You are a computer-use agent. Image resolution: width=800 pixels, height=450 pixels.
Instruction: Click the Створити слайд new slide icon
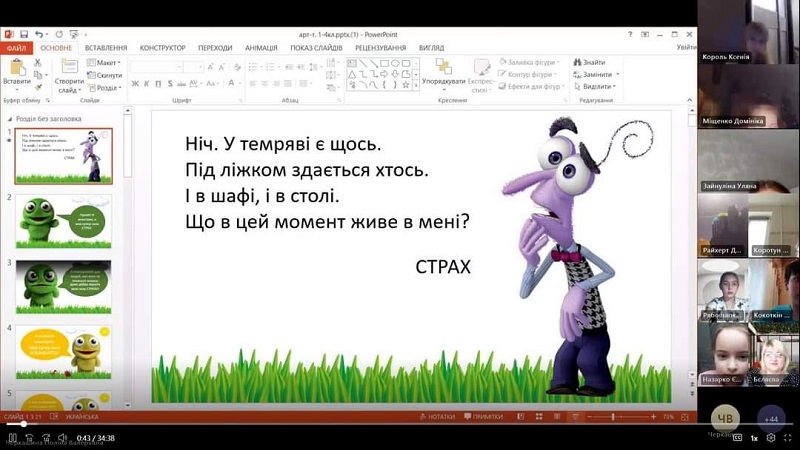(x=69, y=67)
